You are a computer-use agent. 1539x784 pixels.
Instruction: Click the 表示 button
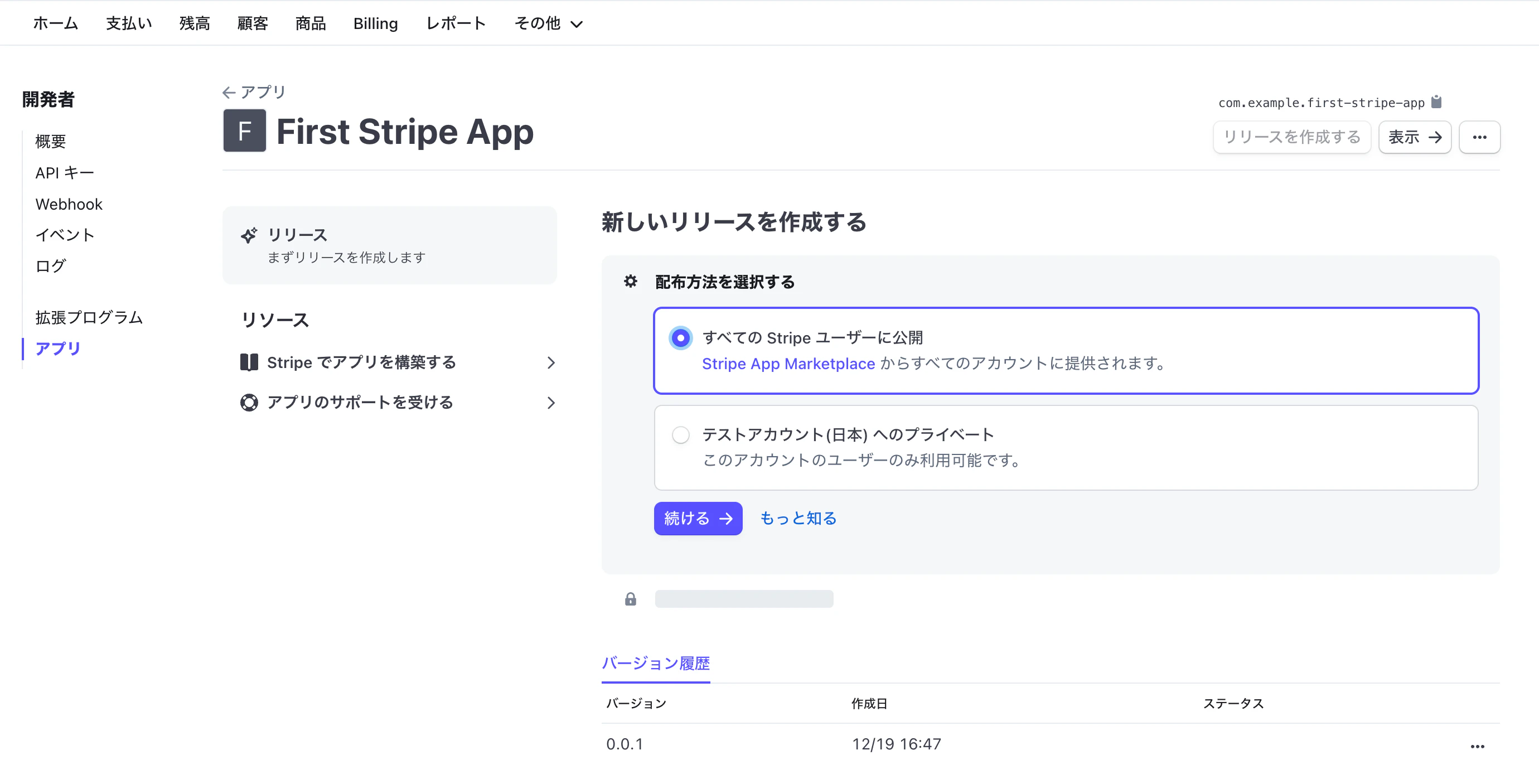[x=1415, y=137]
